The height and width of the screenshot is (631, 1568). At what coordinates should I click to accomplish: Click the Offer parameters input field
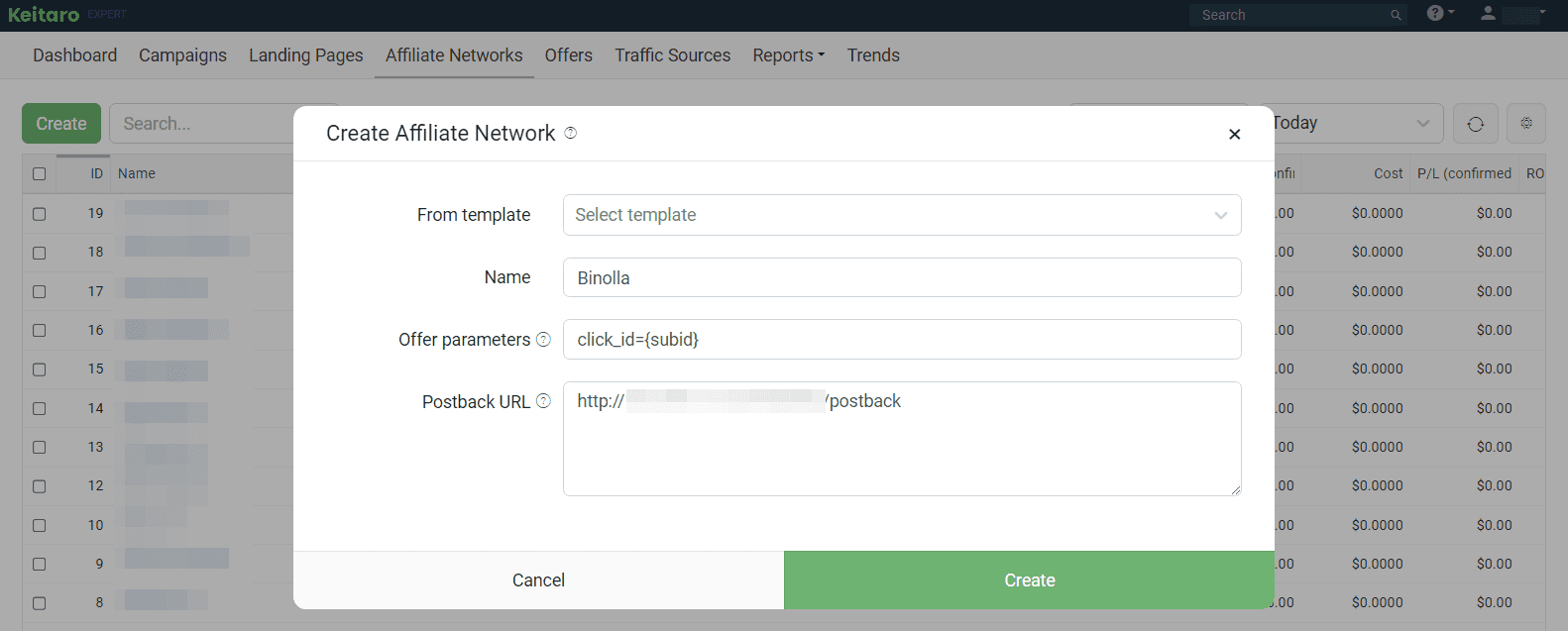[902, 340]
